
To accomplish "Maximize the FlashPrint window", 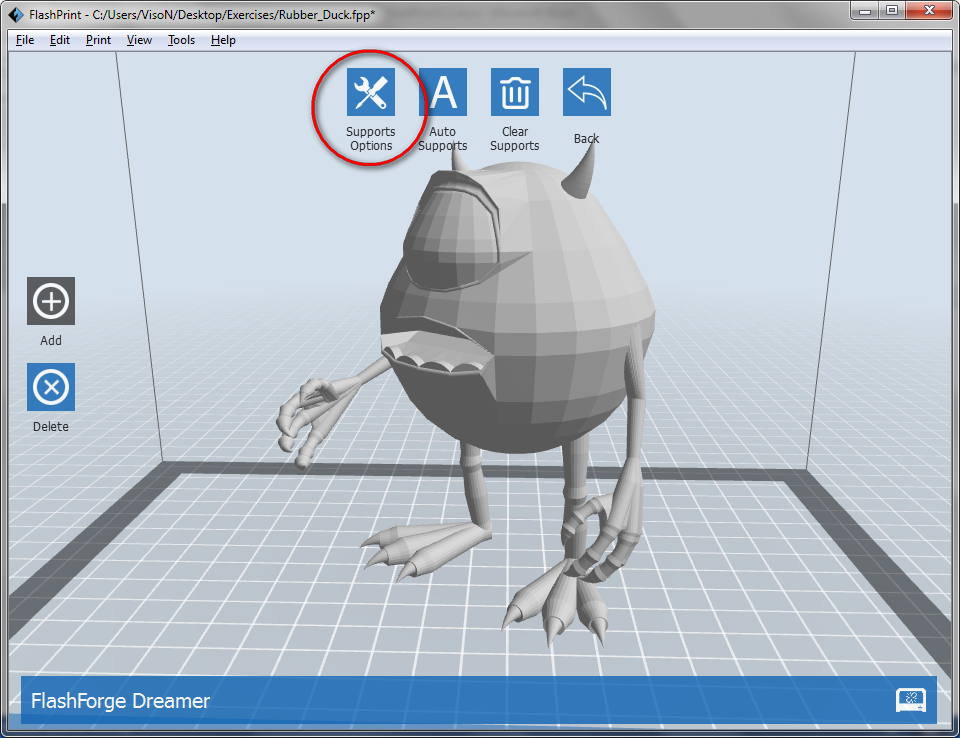I will (892, 11).
